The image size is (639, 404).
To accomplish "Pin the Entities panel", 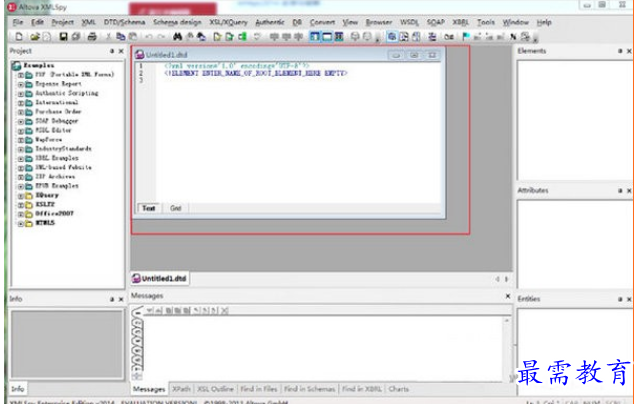I will [x=620, y=299].
